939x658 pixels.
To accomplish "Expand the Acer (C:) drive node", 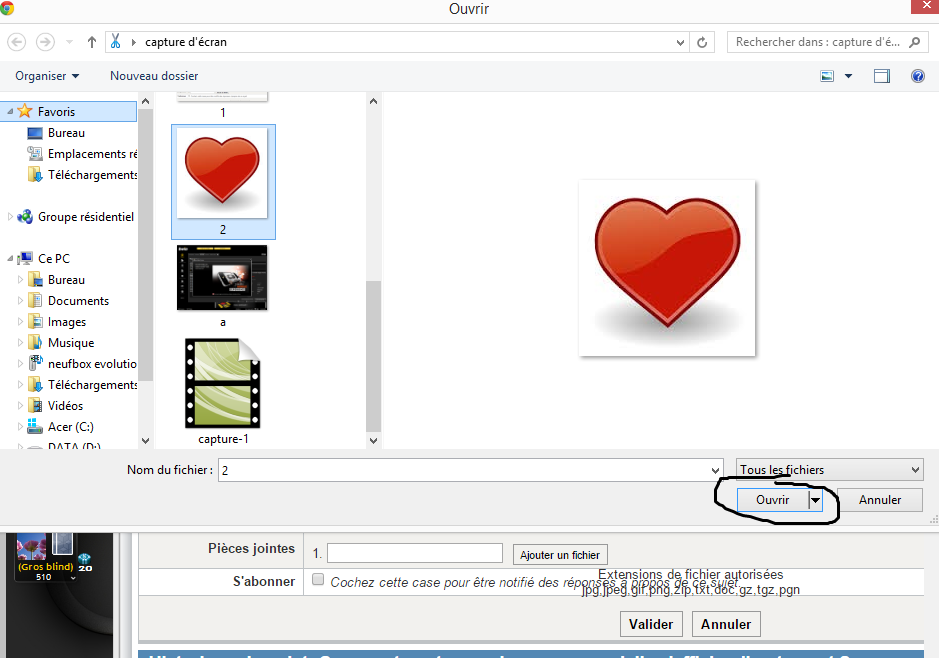I will 20,426.
